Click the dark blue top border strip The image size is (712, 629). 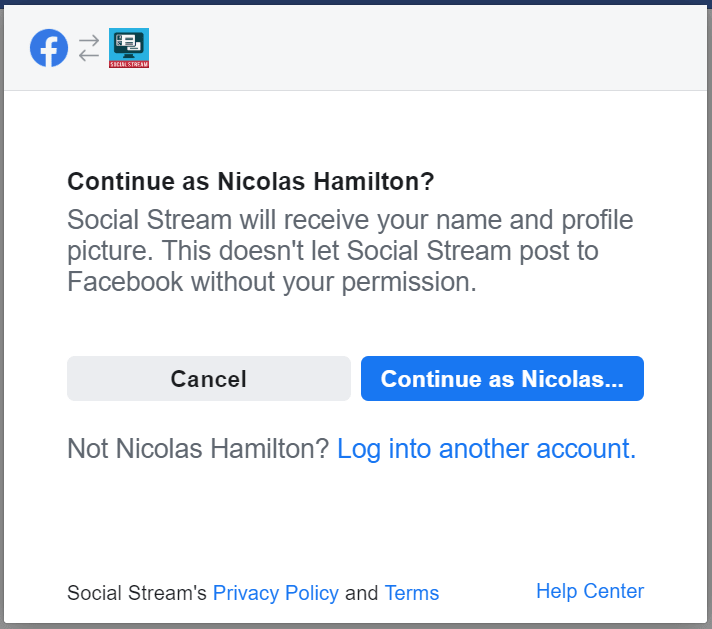click(356, 2)
